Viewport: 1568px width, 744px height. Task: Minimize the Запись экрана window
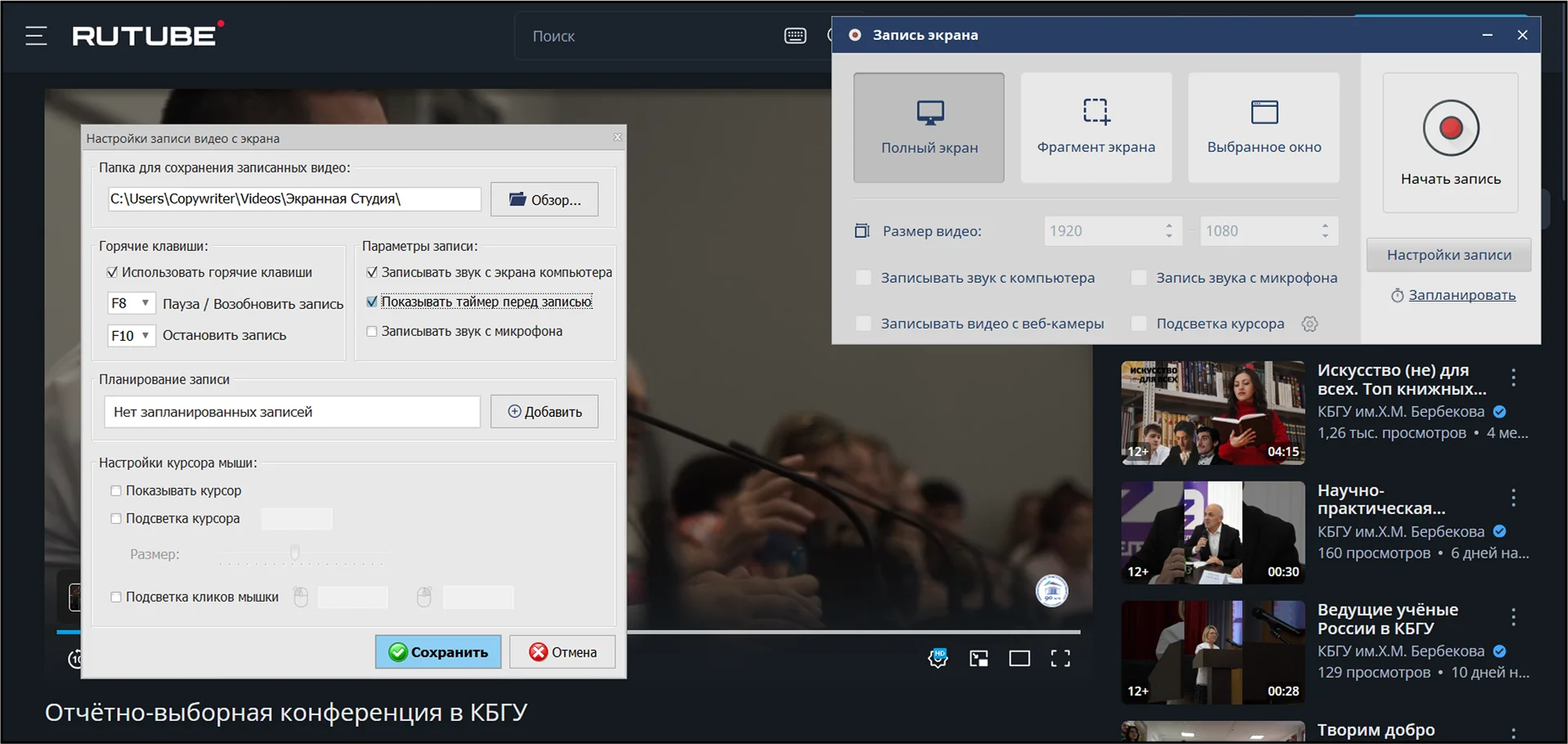point(1487,35)
